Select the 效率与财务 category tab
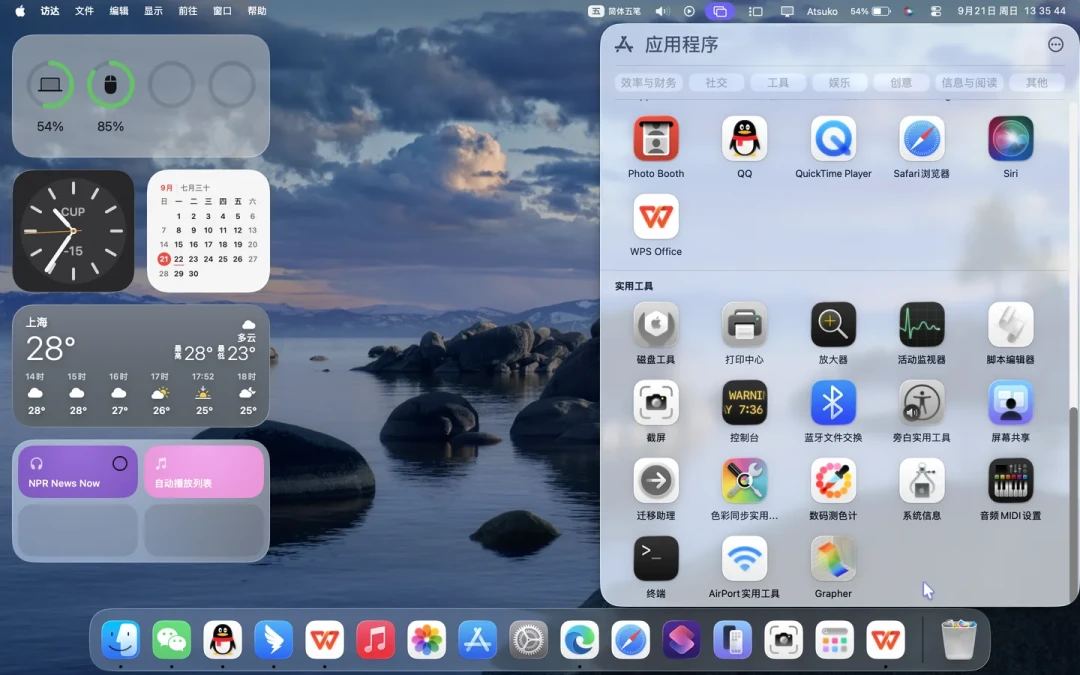 click(648, 83)
